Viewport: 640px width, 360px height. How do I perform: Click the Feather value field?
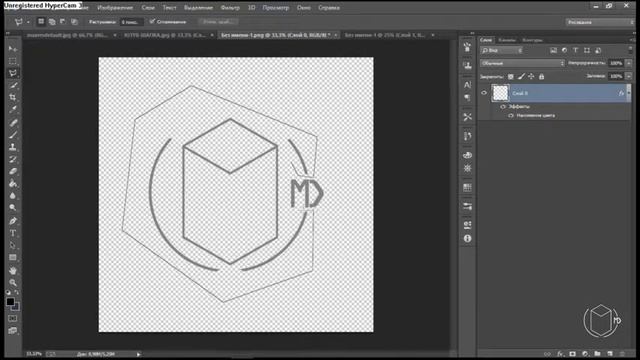(131, 22)
